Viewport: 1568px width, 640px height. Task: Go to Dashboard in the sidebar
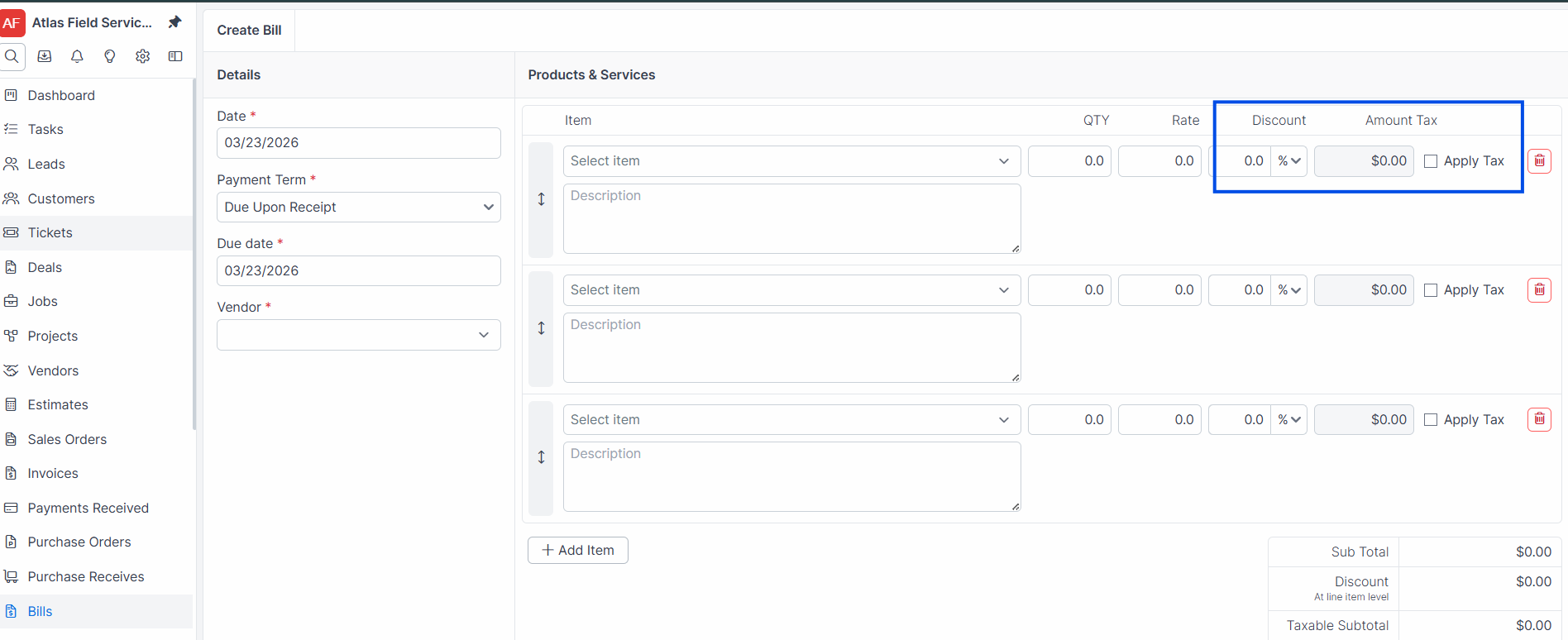click(61, 95)
